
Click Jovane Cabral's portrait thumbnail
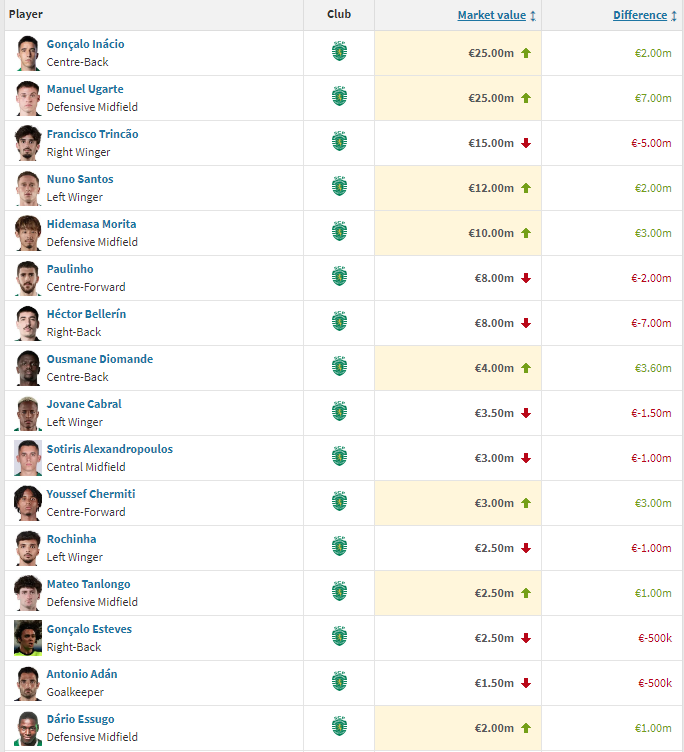point(28,413)
